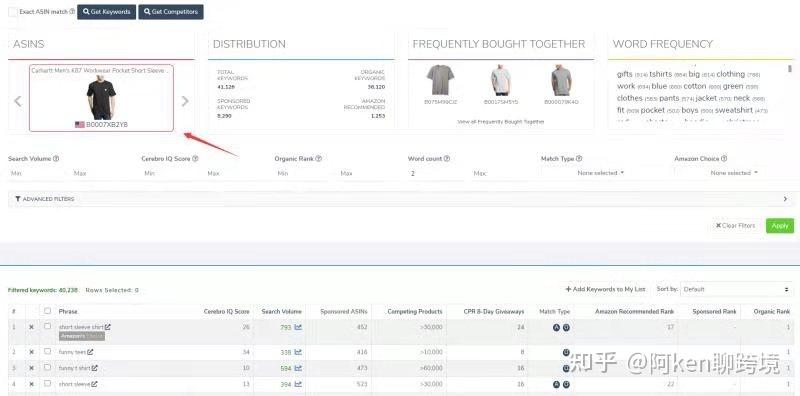
Task: Show next ASIN with the right arrow
Action: (x=185, y=101)
